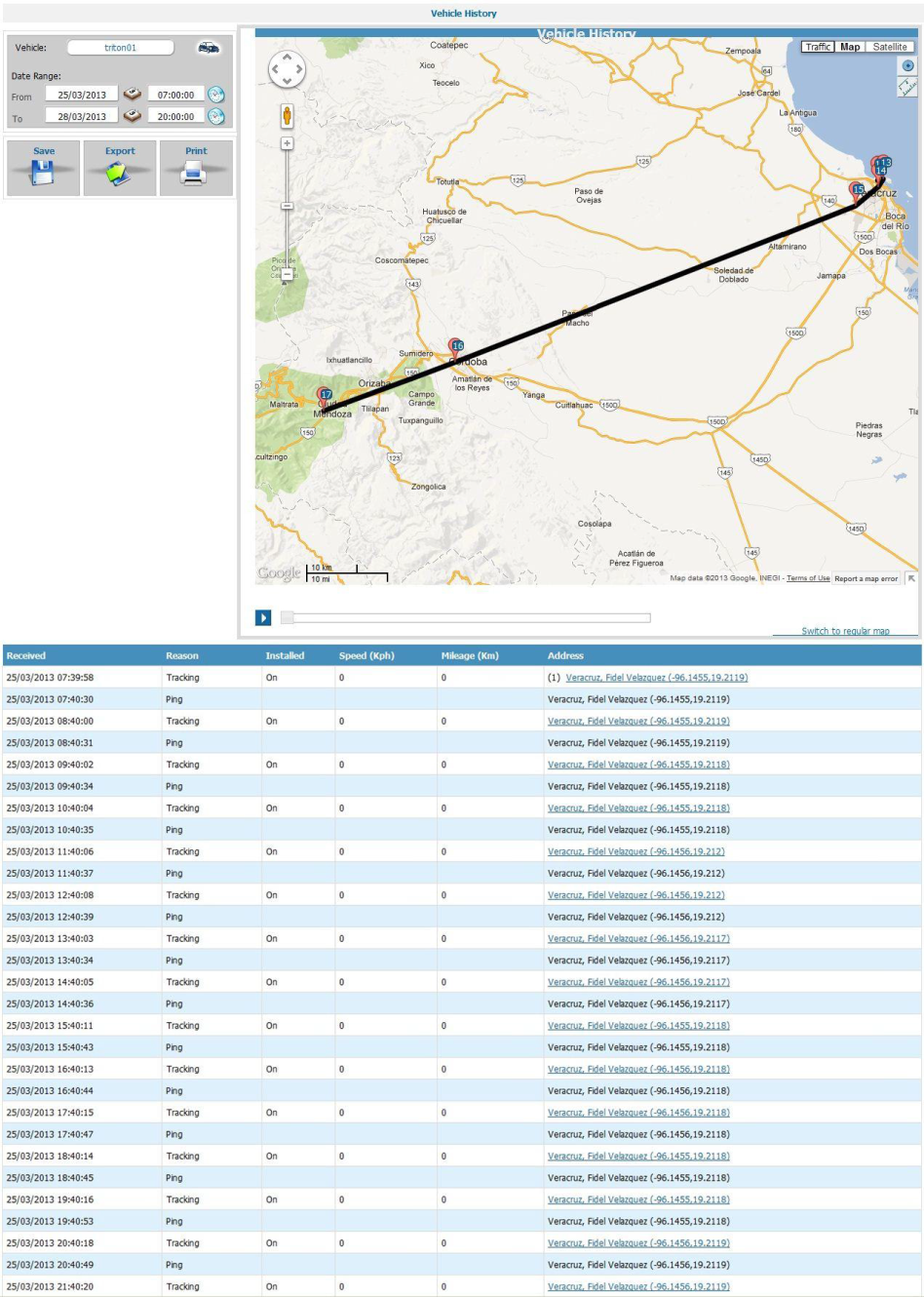Click the To date field 28/03/2013
This screenshot has width=924, height=1297.
pyautogui.click(x=82, y=116)
